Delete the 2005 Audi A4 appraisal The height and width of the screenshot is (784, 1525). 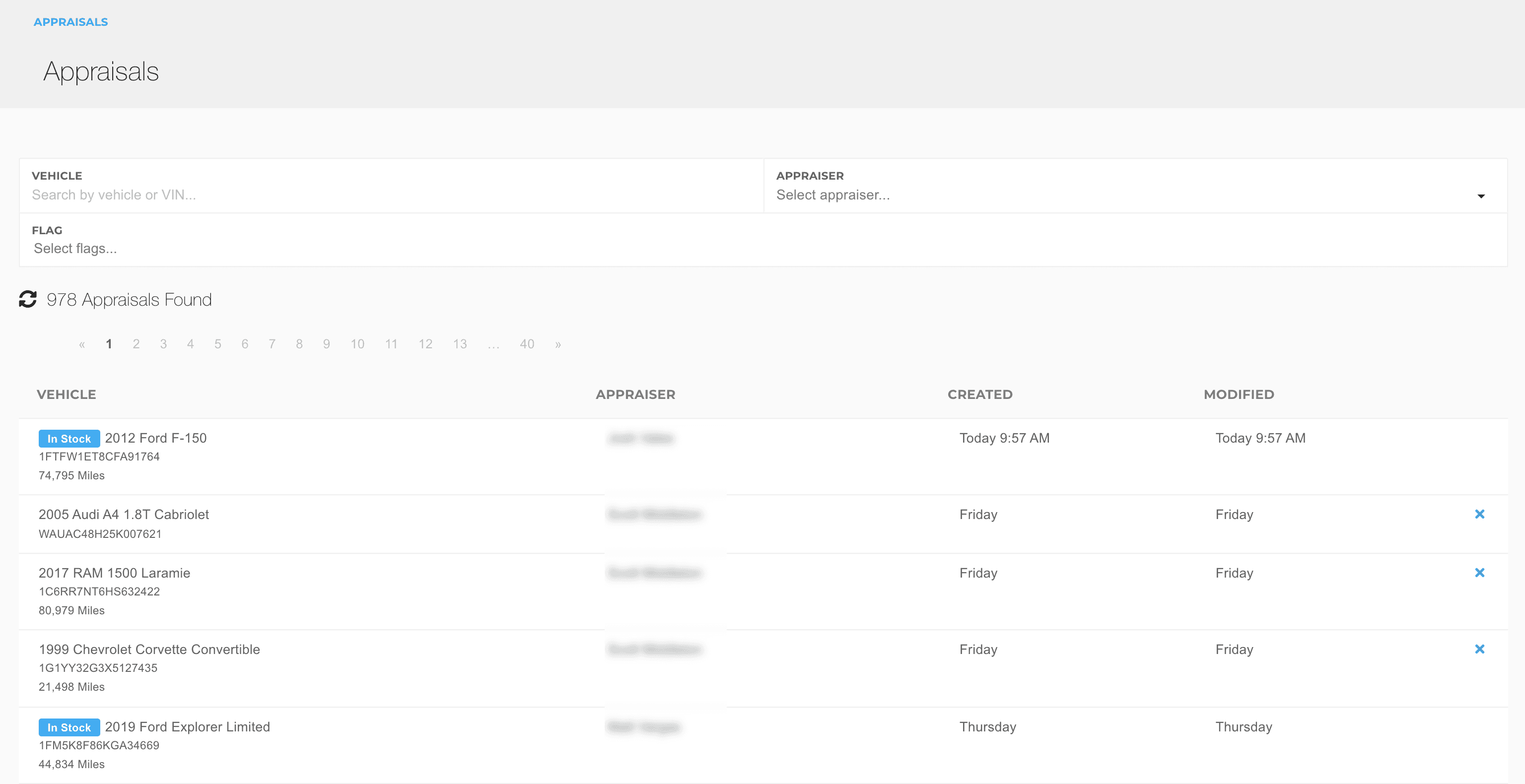1479,514
